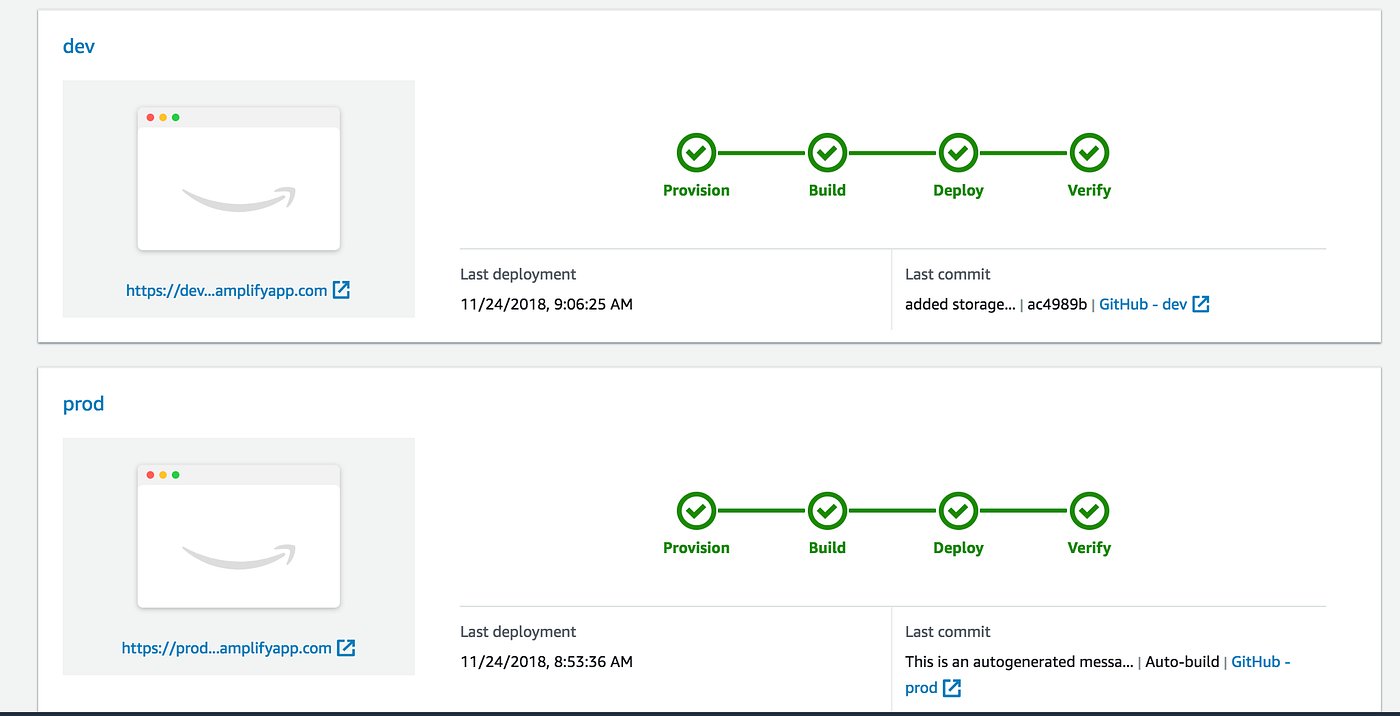Click the Deploy success checkmark for dev
Screen dimensions: 1400x716
(958, 152)
